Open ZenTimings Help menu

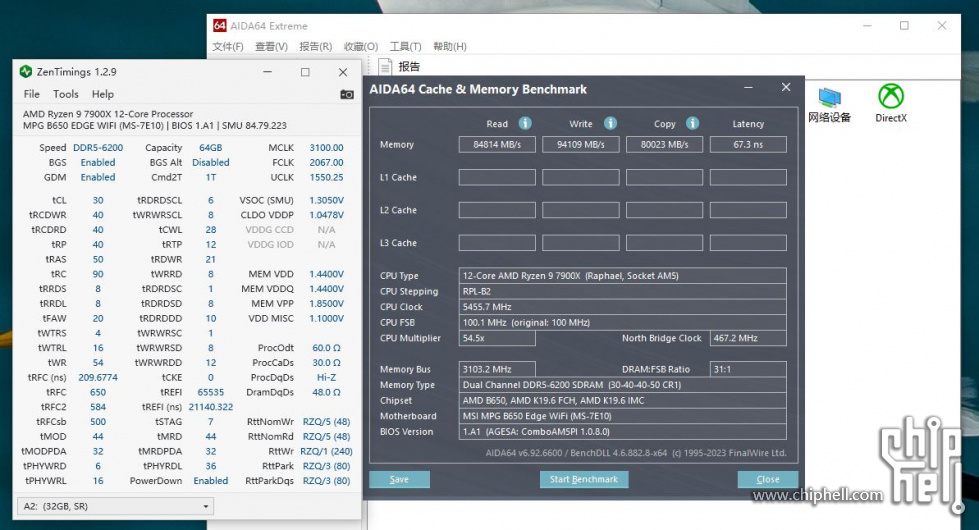pyautogui.click(x=102, y=94)
